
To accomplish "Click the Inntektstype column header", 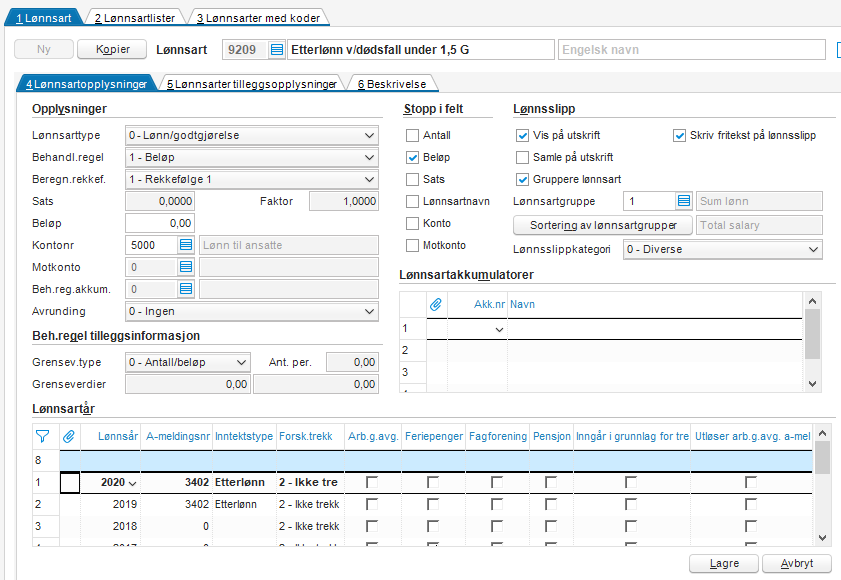I will tap(244, 436).
